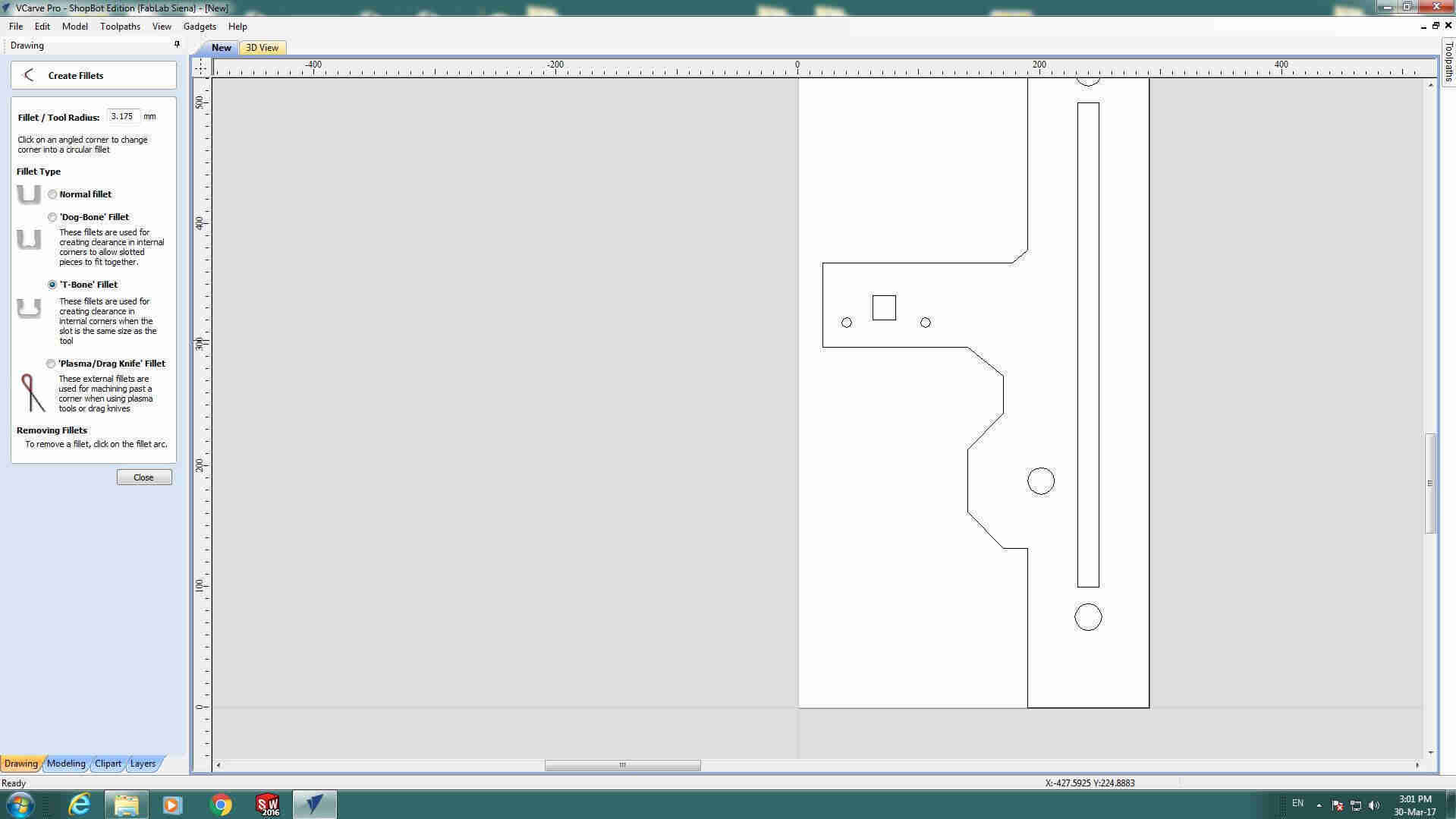Open the Edit menu
This screenshot has width=1456, height=819.
pos(42,26)
